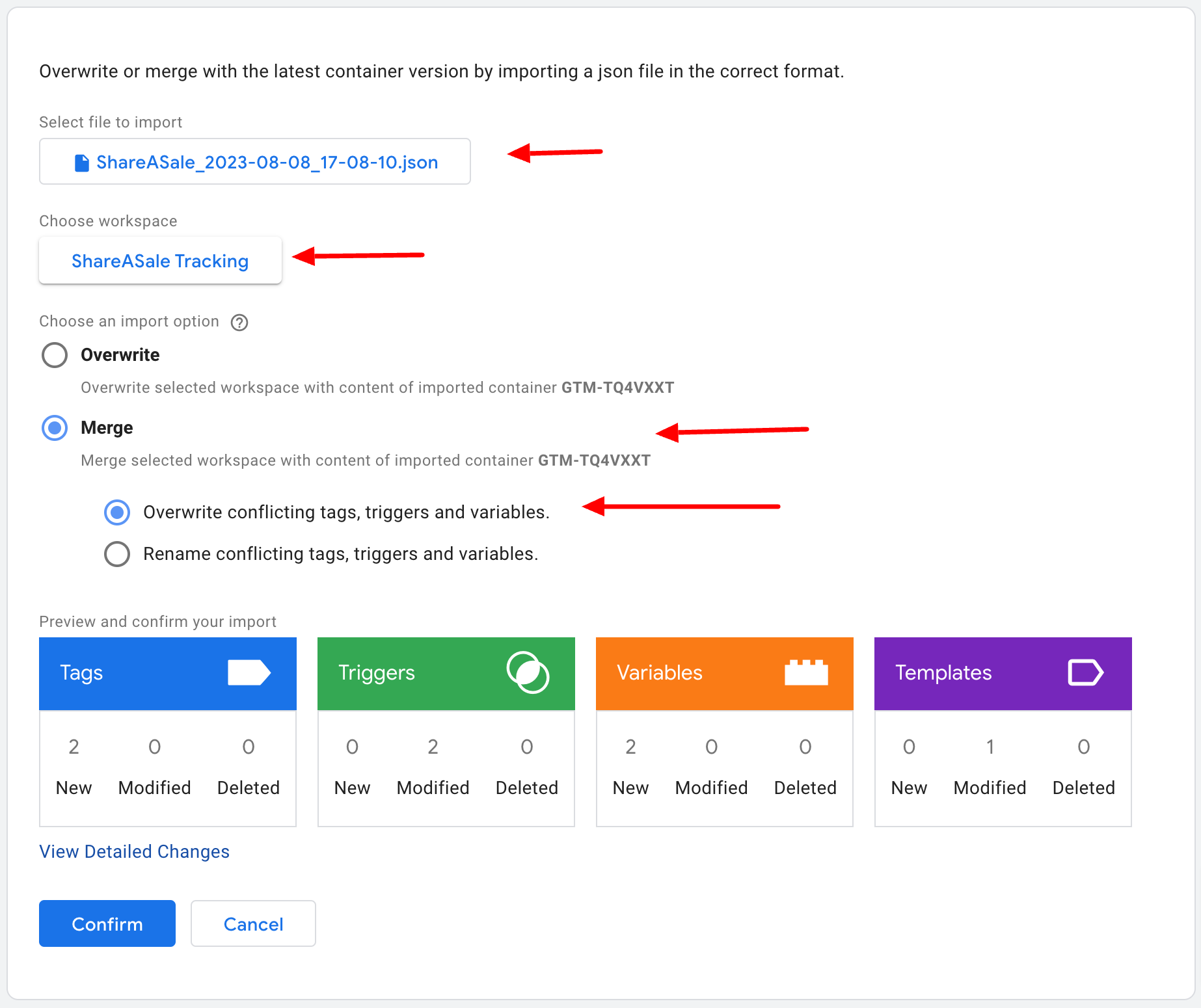Viewport: 1201px width, 1008px height.
Task: Click the Tags card header
Action: click(x=168, y=673)
